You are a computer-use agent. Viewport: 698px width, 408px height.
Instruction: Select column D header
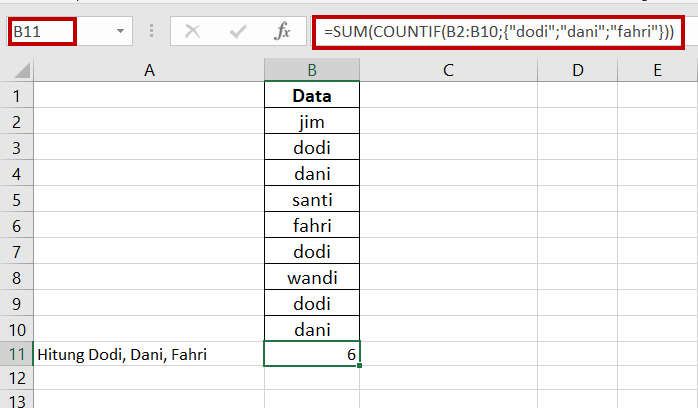(x=578, y=70)
